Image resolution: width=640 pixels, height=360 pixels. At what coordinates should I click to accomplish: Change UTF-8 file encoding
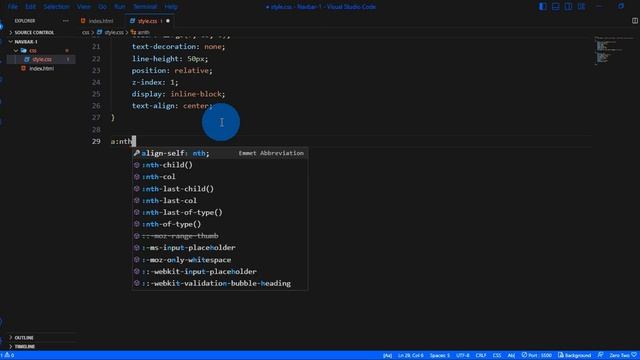click(x=462, y=356)
